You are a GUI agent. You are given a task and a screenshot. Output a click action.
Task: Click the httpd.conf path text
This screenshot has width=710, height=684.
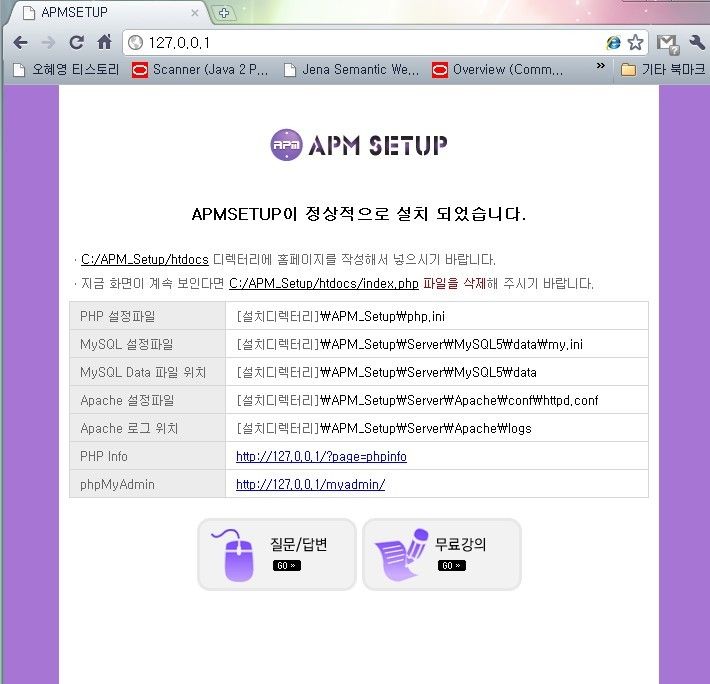[x=417, y=400]
